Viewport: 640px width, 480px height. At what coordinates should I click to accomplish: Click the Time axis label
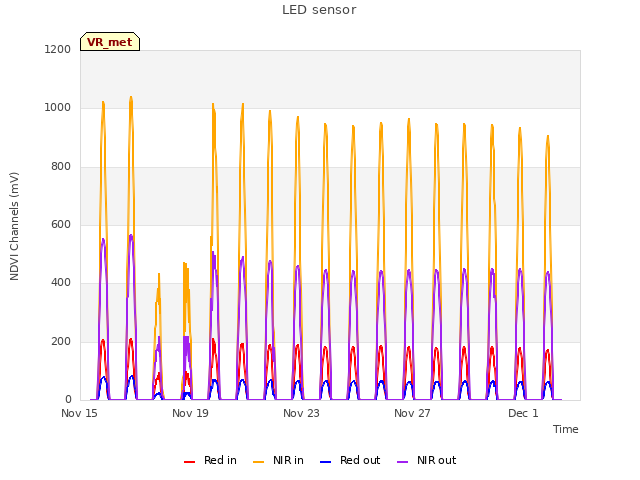566,429
